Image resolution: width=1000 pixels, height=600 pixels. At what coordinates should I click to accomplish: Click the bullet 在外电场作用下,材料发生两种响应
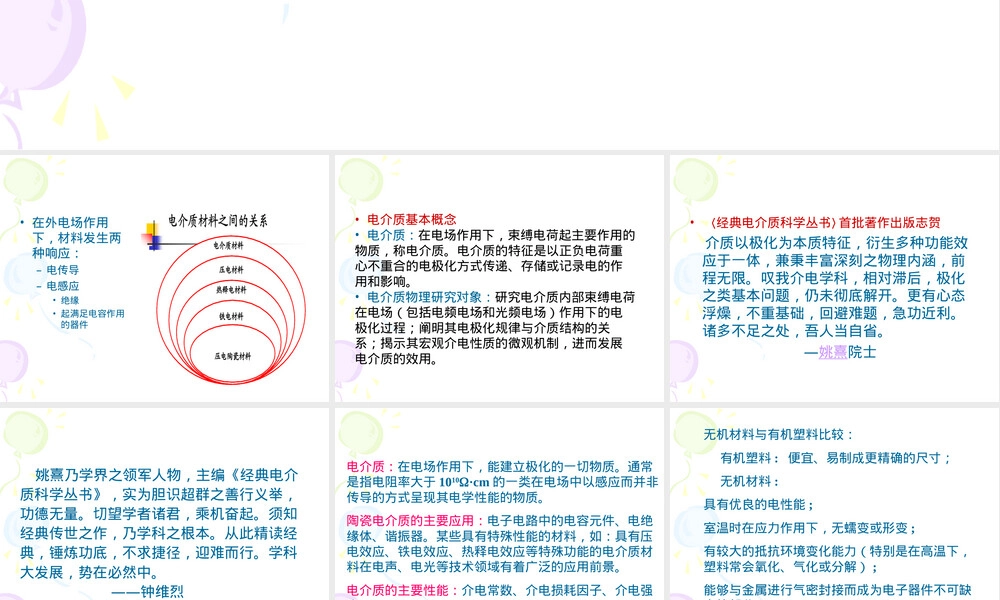(77, 238)
